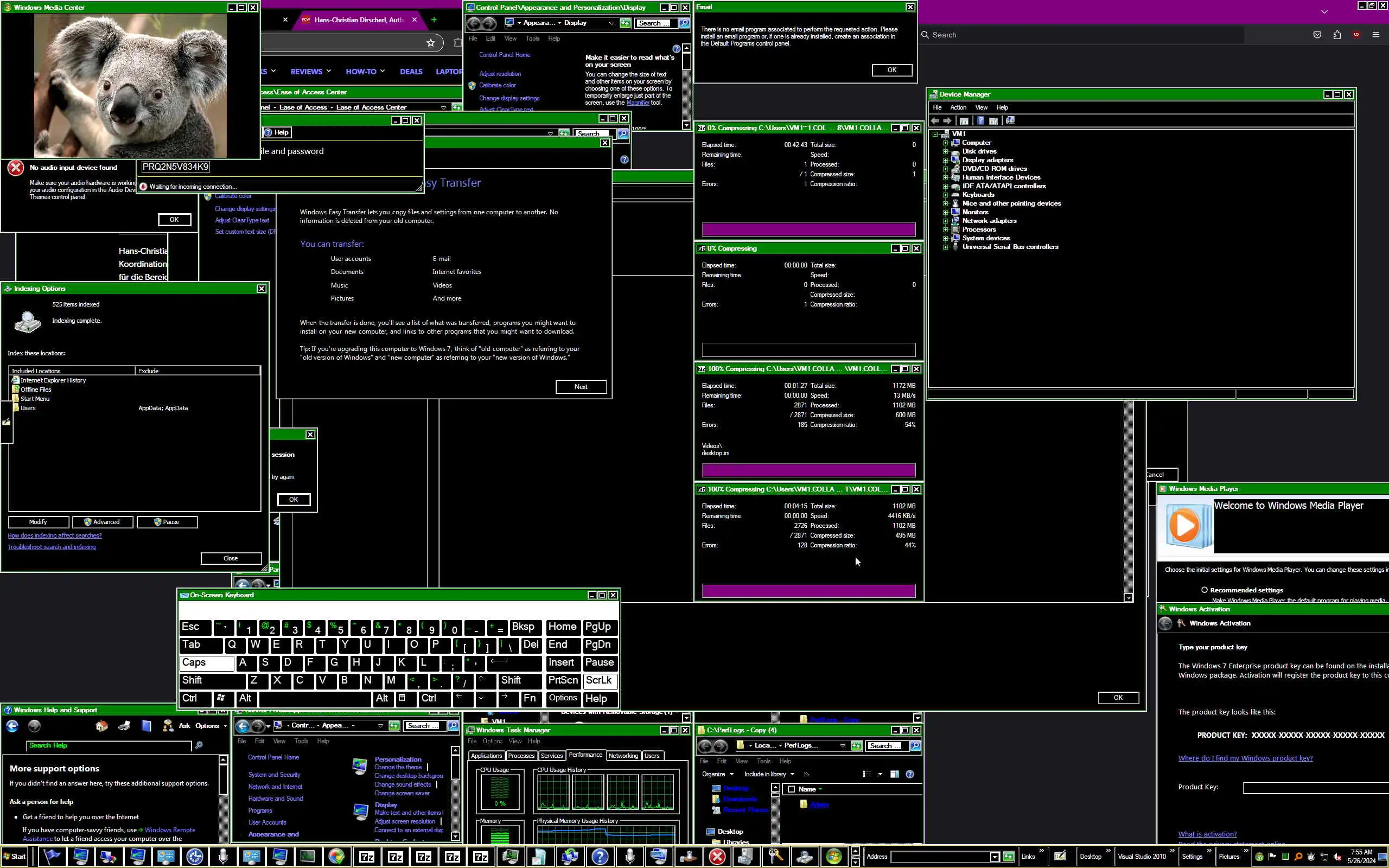
Task: Toggle Caps key on On-Screen Keyboard
Action: [x=206, y=662]
